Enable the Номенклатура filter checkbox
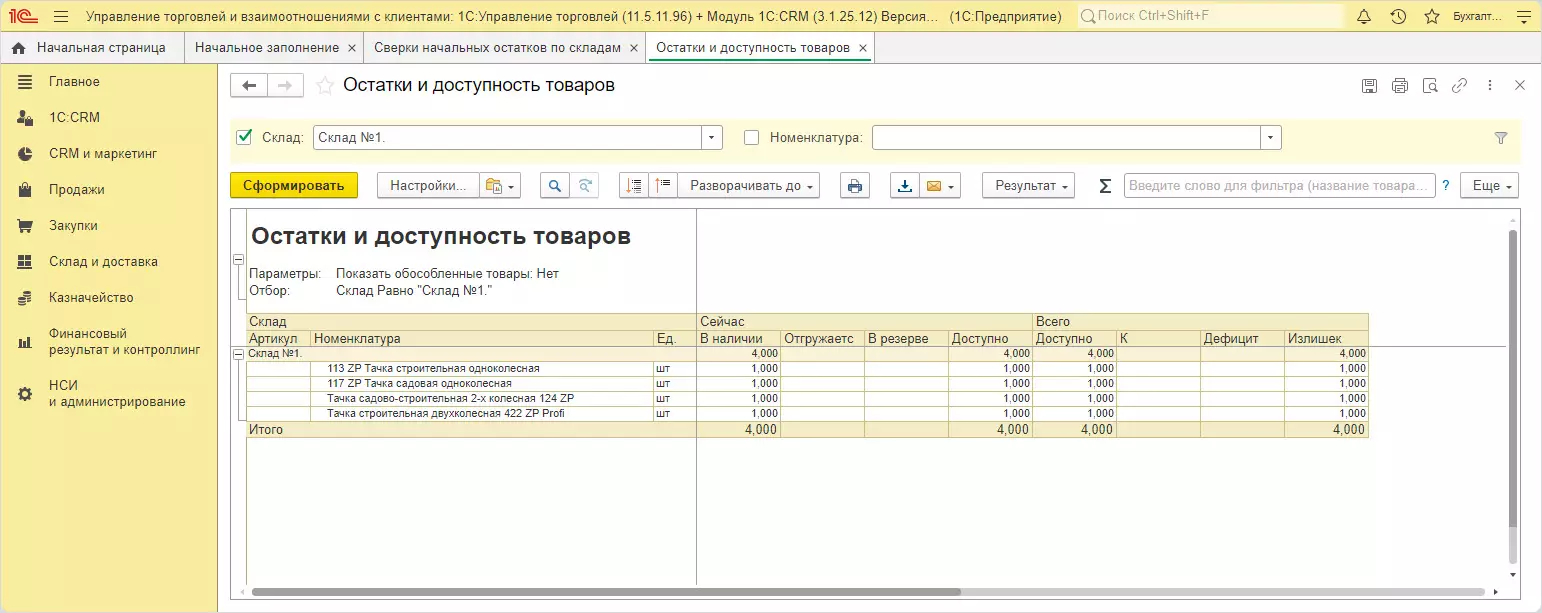1542x613 pixels. [752, 138]
